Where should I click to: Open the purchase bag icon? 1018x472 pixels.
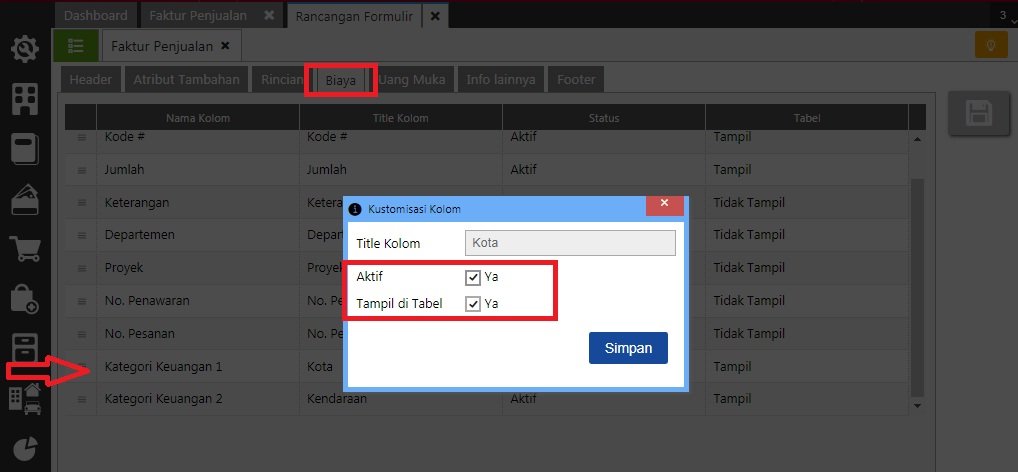[x=25, y=299]
